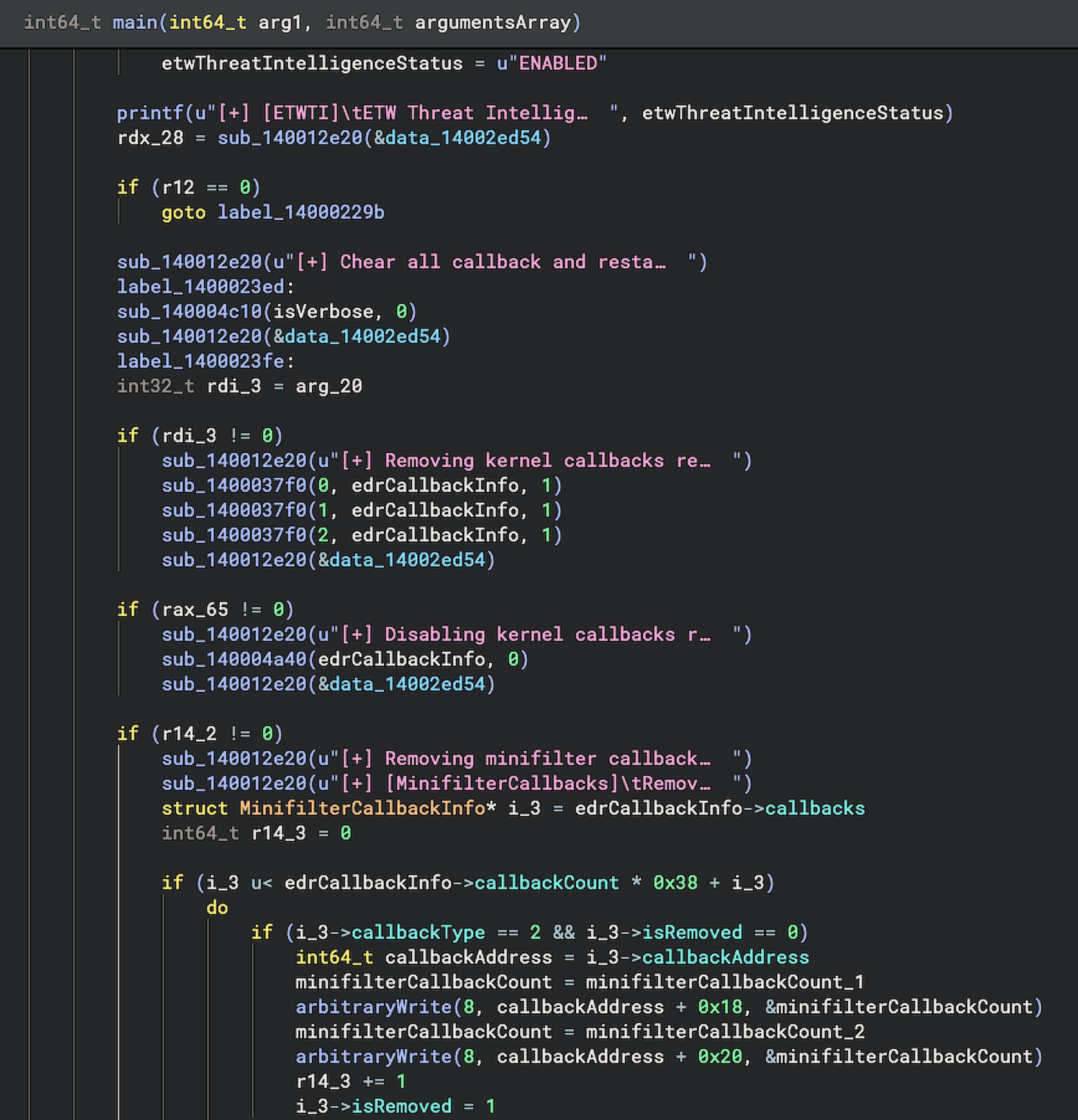Open the sub_140004a40 function call
The height and width of the screenshot is (1120, 1078).
234,659
